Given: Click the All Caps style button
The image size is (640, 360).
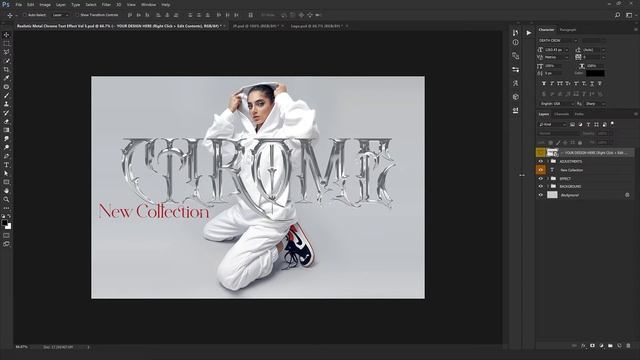Looking at the screenshot, I should click(560, 83).
